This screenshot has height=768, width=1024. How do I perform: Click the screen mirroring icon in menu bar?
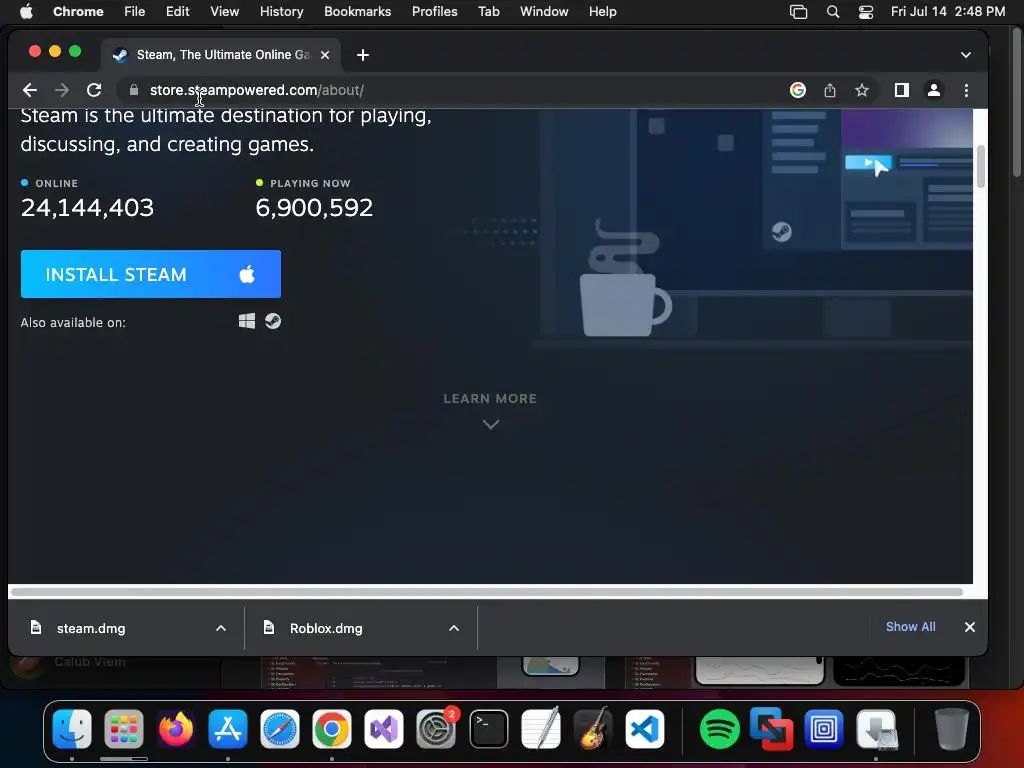coord(798,12)
